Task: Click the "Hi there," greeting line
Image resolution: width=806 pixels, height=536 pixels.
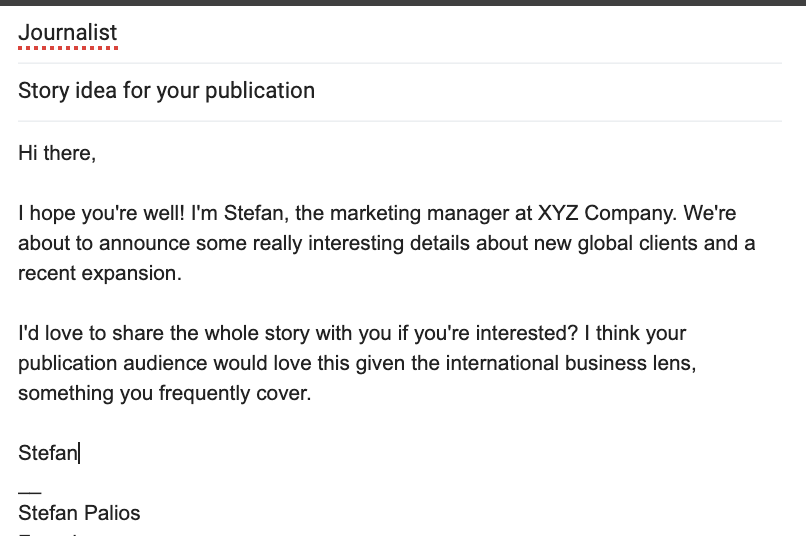Action: (57, 153)
